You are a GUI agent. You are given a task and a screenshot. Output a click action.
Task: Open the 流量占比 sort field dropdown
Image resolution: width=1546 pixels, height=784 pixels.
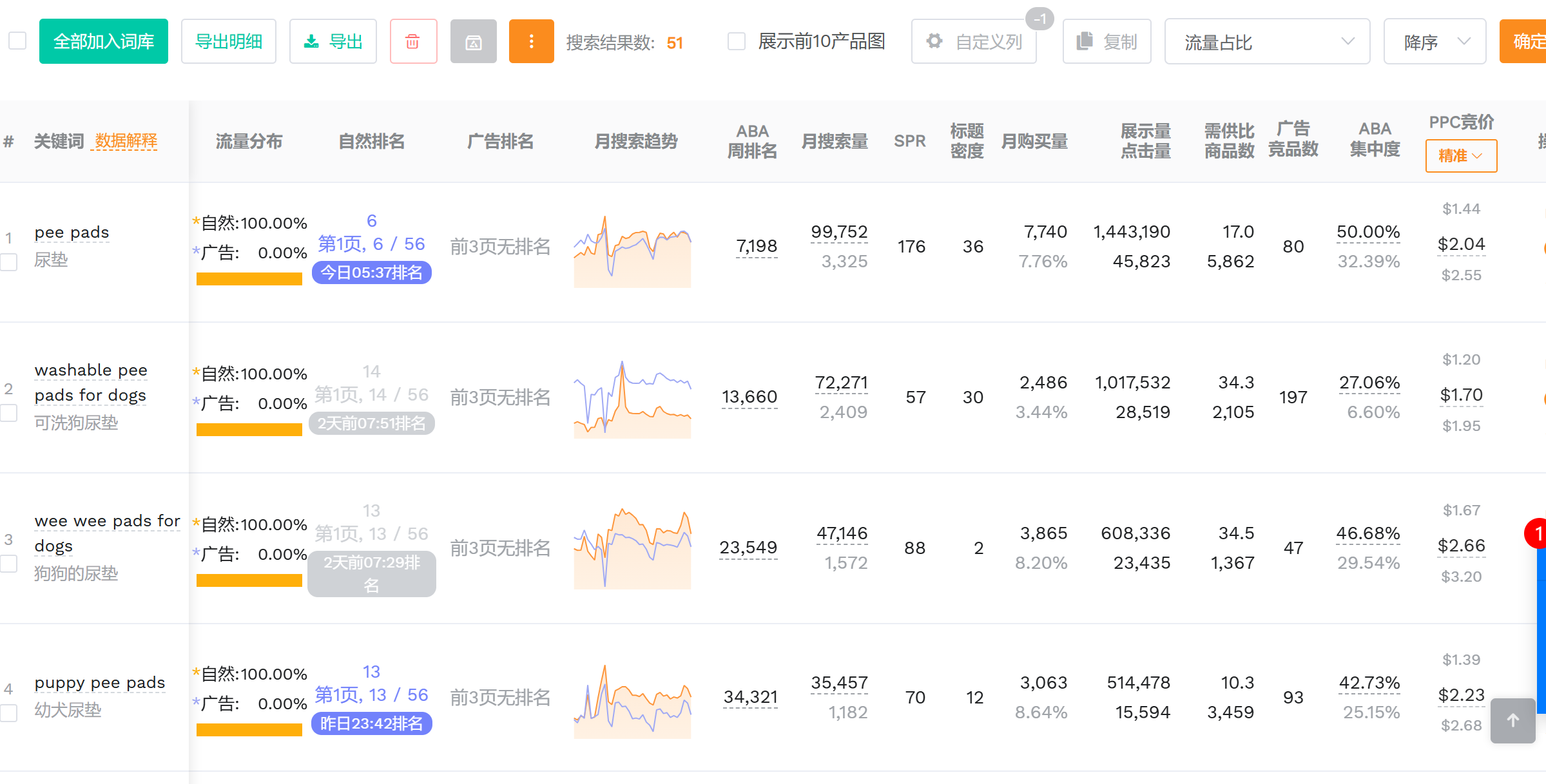[x=1266, y=42]
